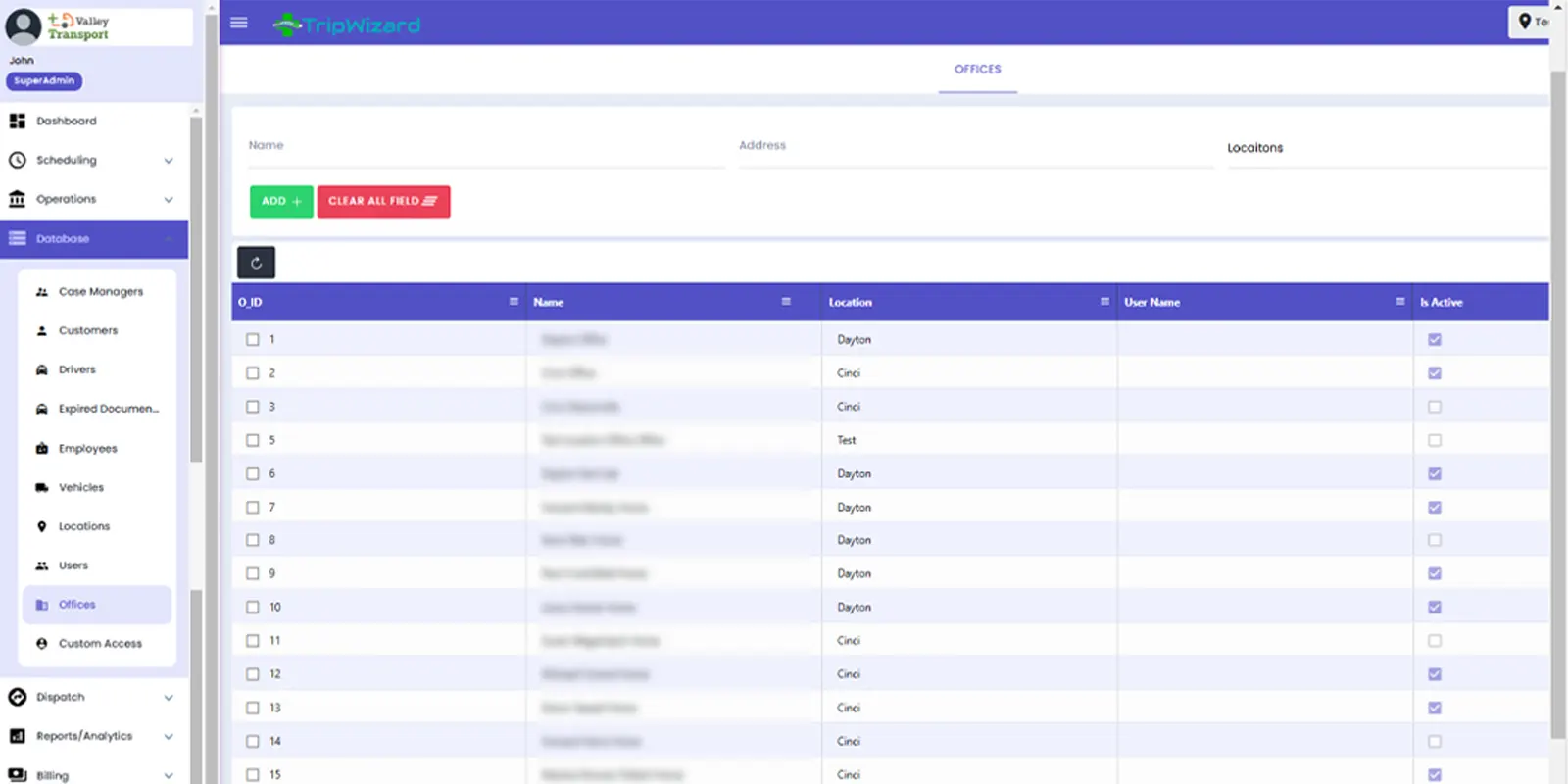Click the refresh icon above the table

256,263
